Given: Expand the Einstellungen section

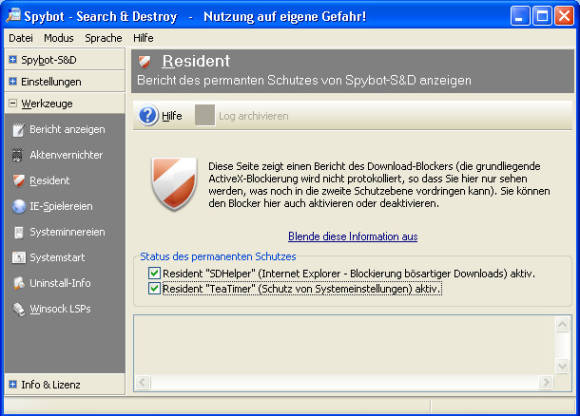Looking at the screenshot, I should [13, 81].
